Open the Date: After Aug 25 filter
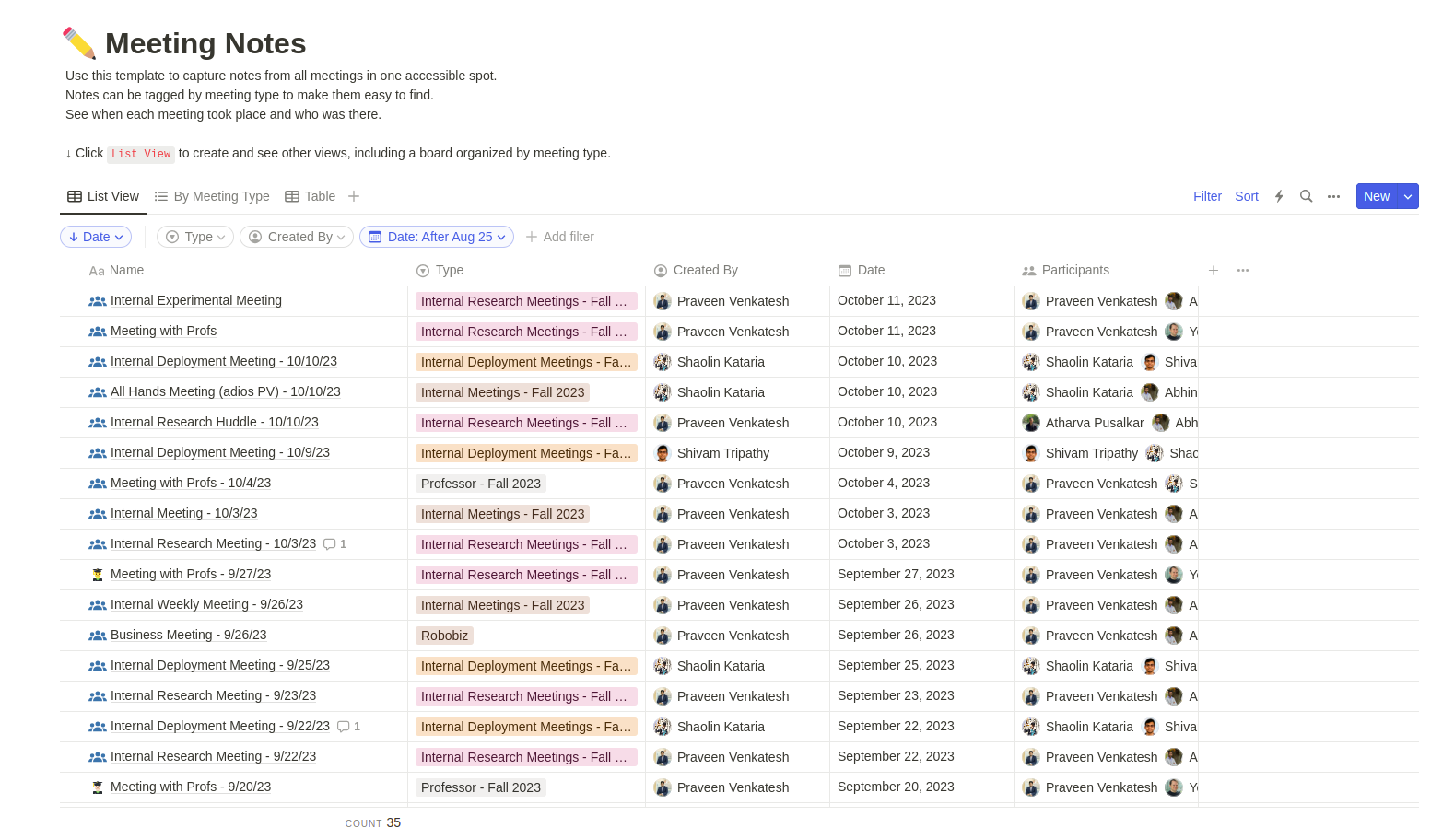 click(437, 237)
